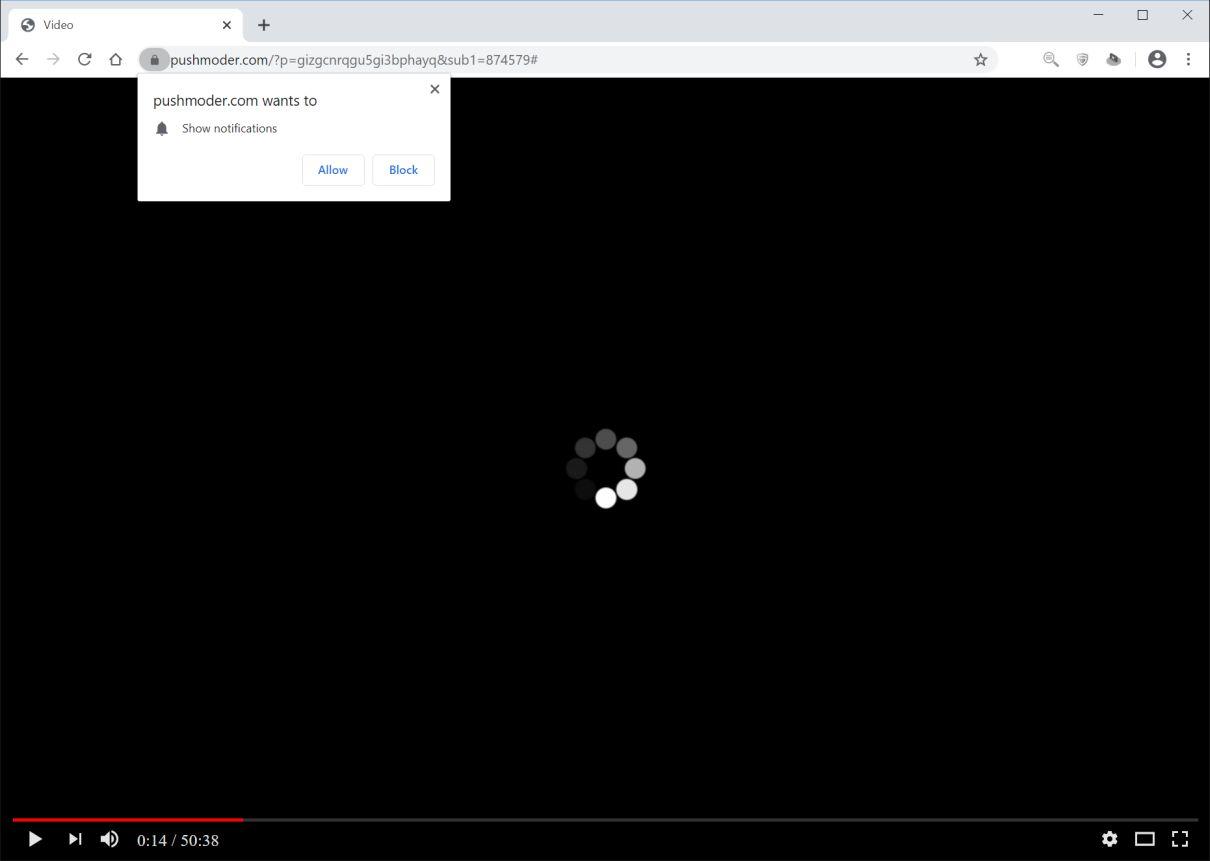This screenshot has height=861, width=1210.
Task: Toggle fullscreen playback mode
Action: [x=1180, y=839]
